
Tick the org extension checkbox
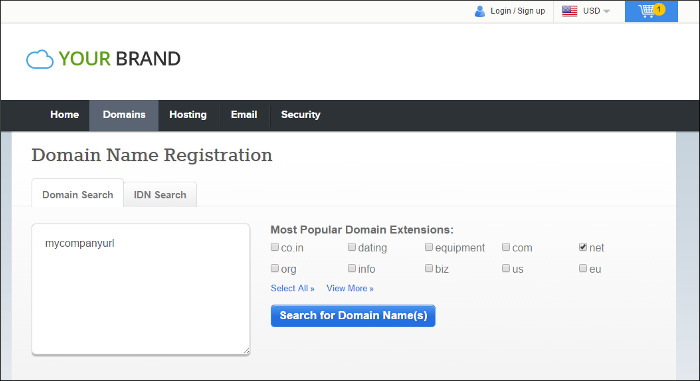point(275,268)
